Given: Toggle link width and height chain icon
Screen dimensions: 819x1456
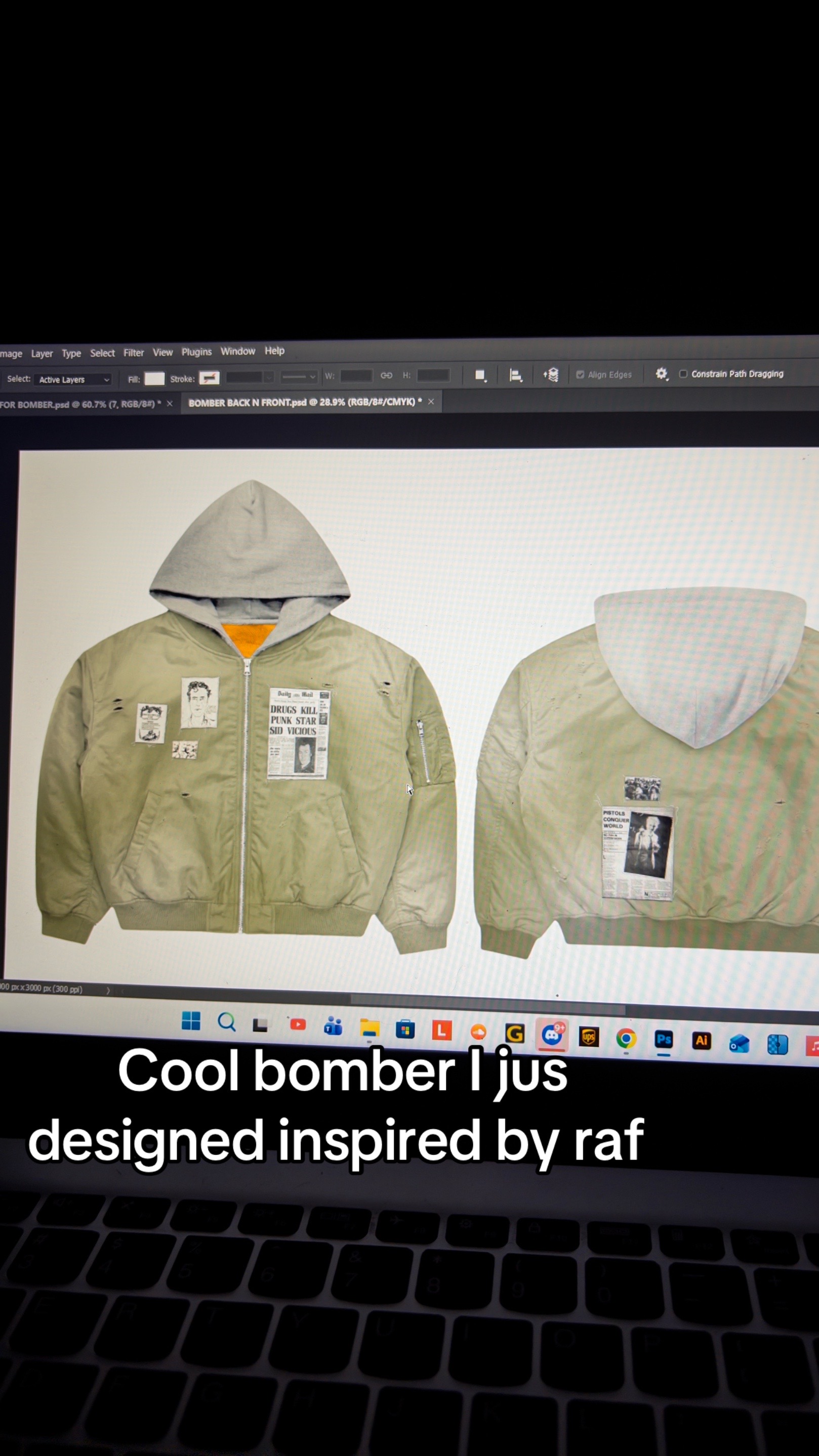Looking at the screenshot, I should (x=386, y=375).
